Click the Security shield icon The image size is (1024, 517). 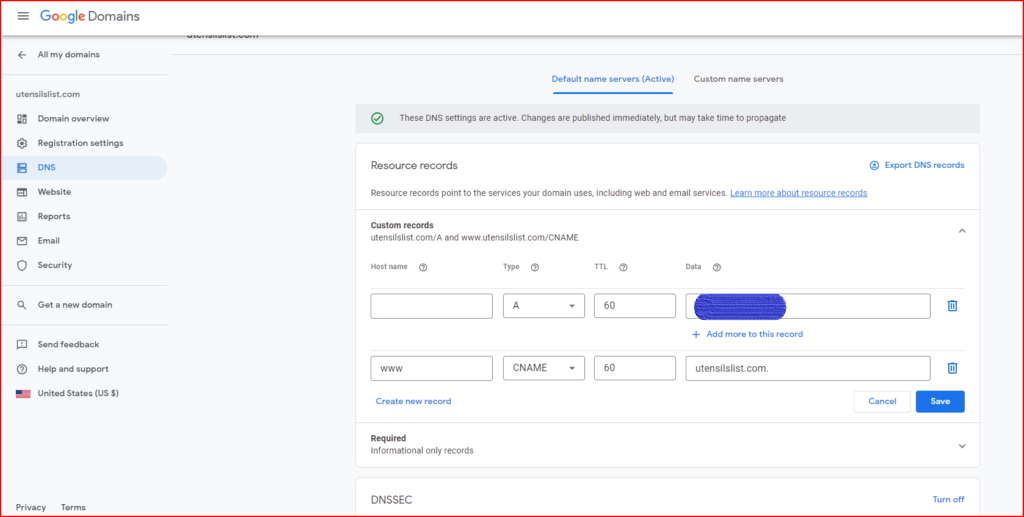(22, 265)
